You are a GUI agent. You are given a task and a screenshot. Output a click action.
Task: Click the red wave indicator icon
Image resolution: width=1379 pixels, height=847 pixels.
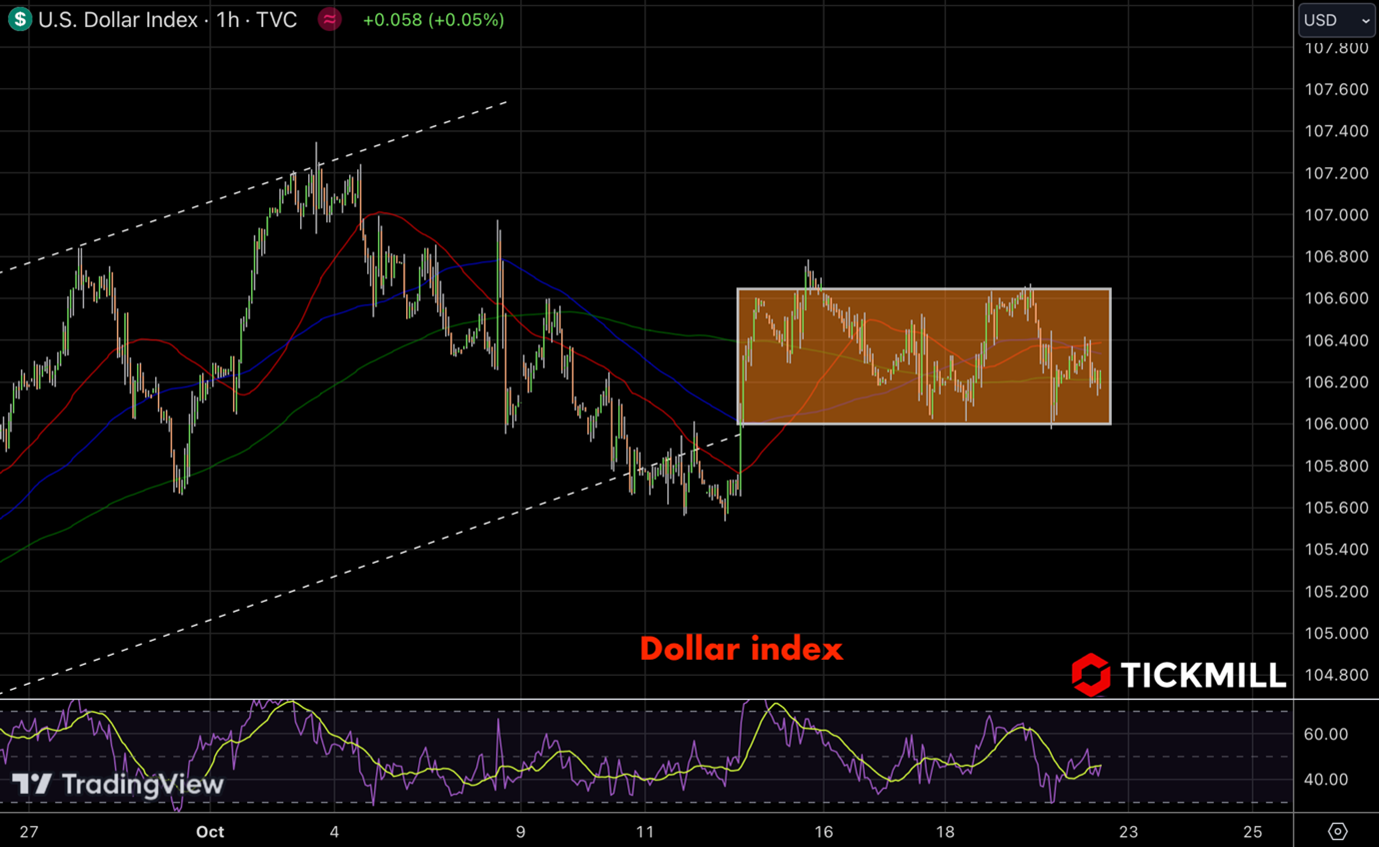click(330, 19)
